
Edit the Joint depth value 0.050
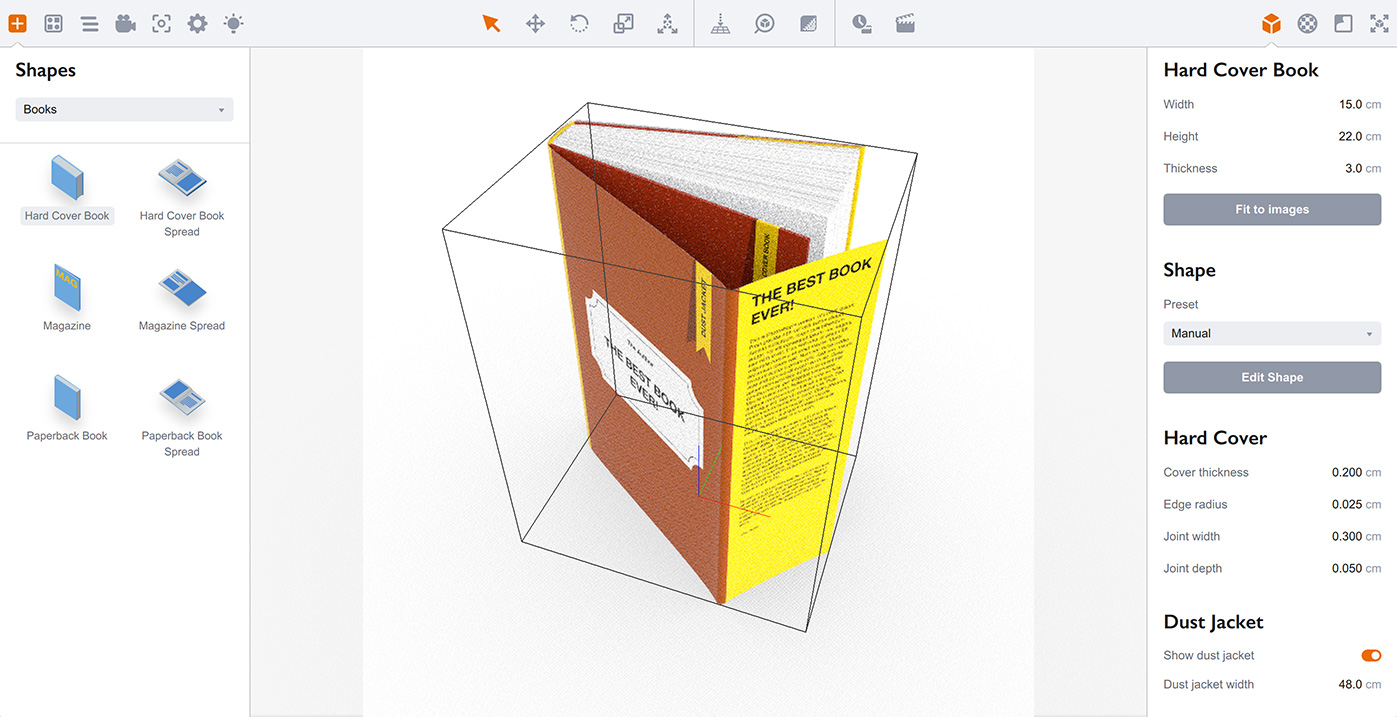(1347, 569)
